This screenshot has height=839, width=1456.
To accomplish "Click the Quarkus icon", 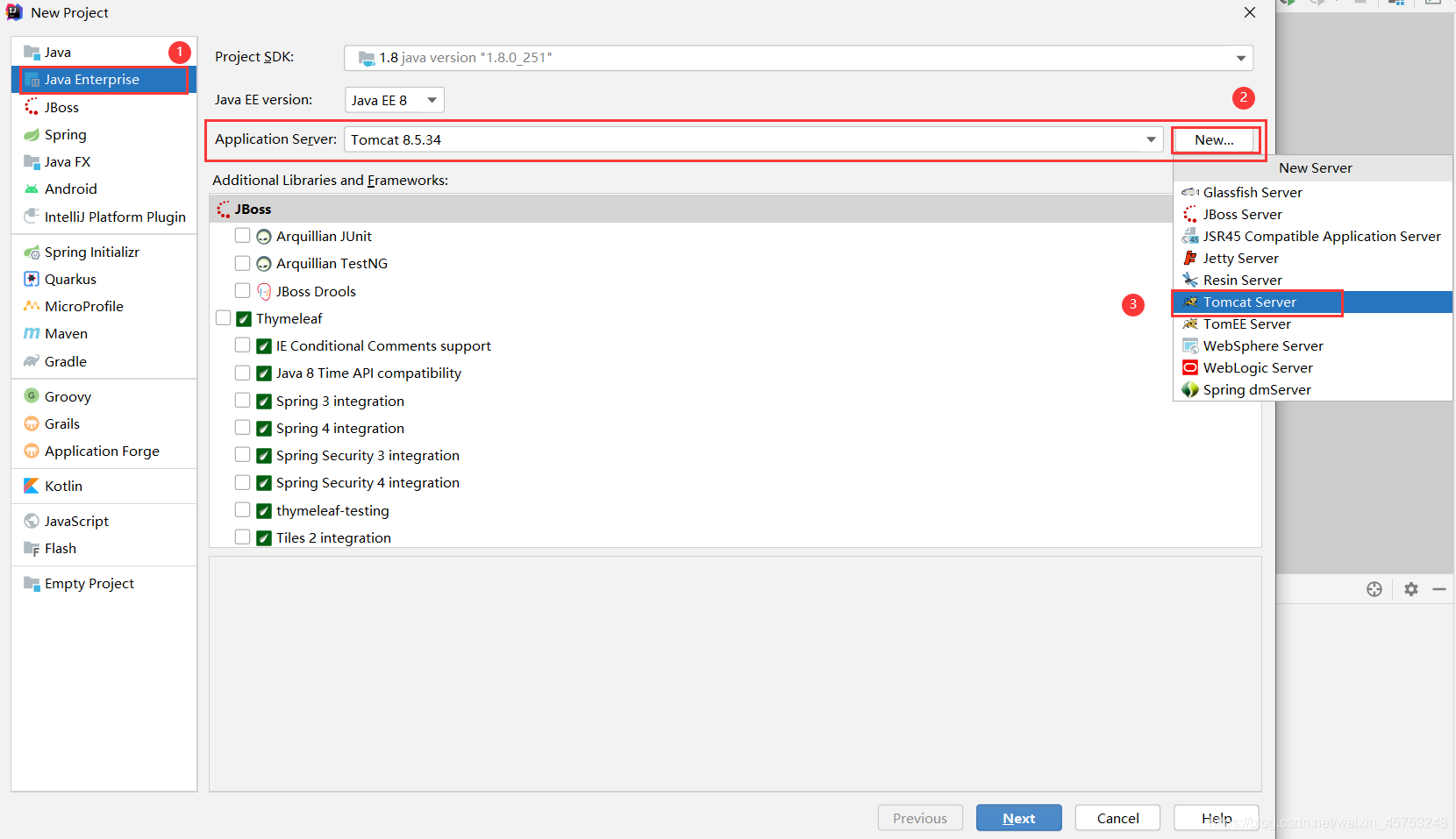I will click(x=32, y=279).
